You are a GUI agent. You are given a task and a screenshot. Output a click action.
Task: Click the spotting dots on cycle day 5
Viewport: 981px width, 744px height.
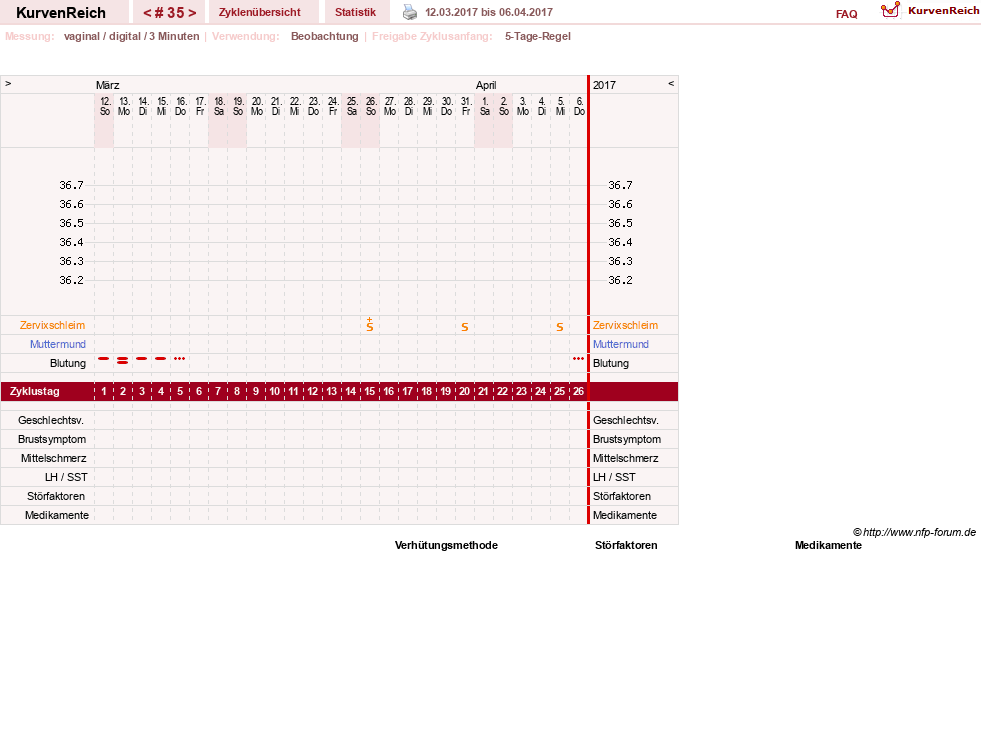180,359
